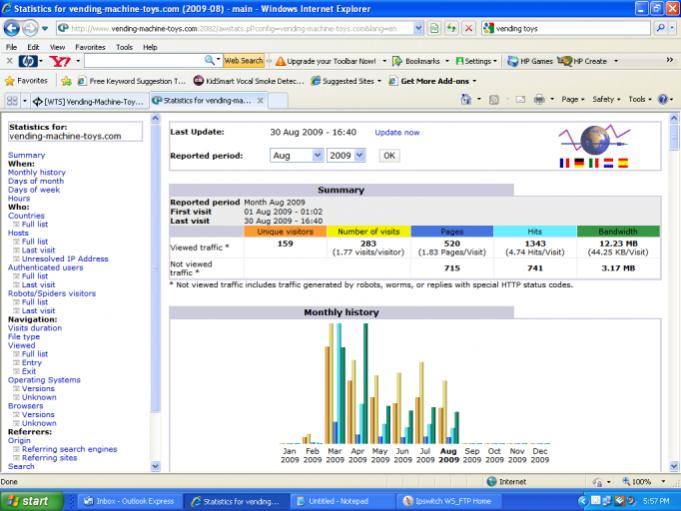Click the Spanish flag language icon
Viewport: 681px width, 511px height.
point(622,162)
